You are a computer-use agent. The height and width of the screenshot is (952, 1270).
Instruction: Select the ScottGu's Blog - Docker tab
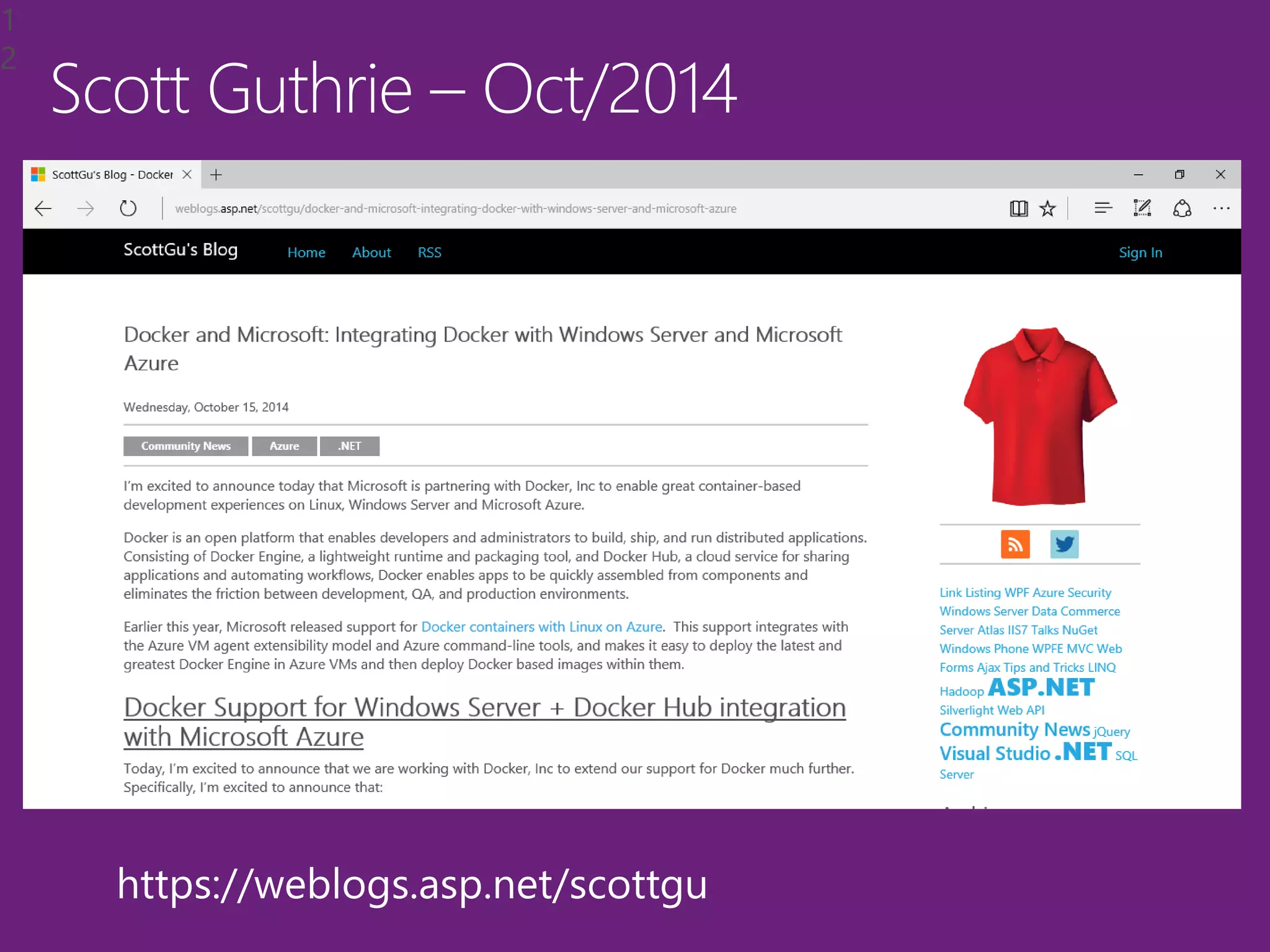click(x=112, y=175)
